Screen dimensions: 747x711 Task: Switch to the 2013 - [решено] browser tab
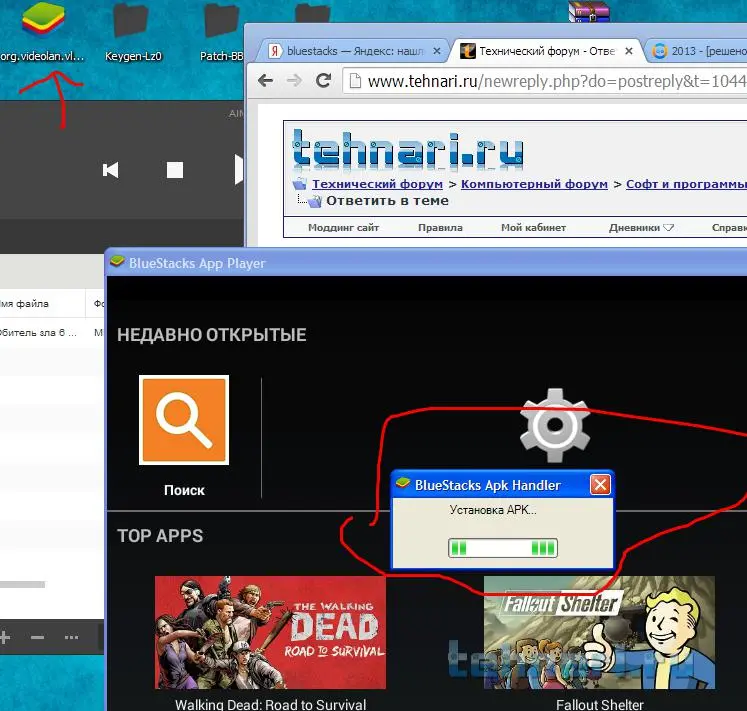click(699, 51)
